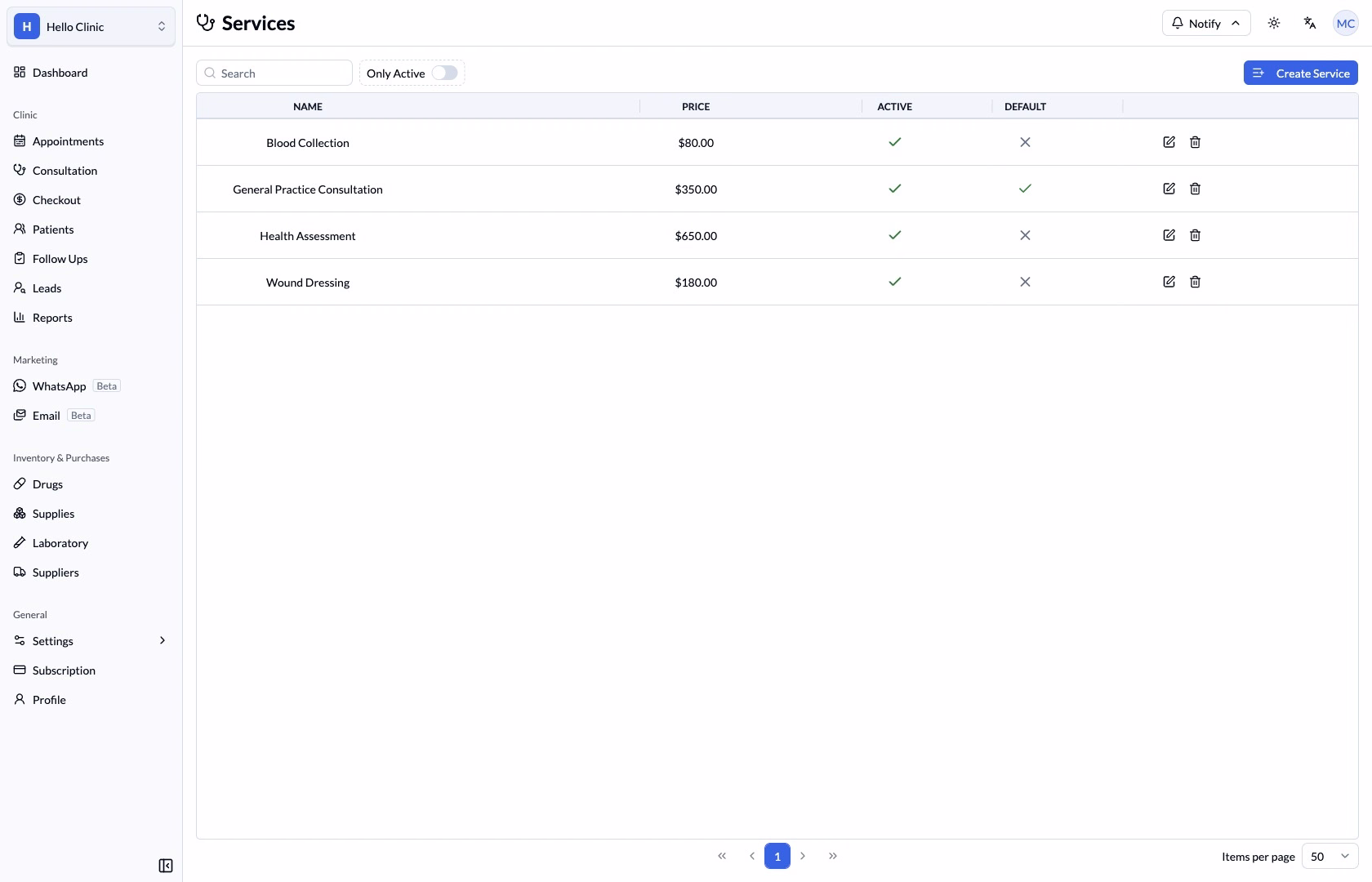This screenshot has width=1372, height=882.
Task: Delete the Blood Collection service
Action: (x=1195, y=142)
